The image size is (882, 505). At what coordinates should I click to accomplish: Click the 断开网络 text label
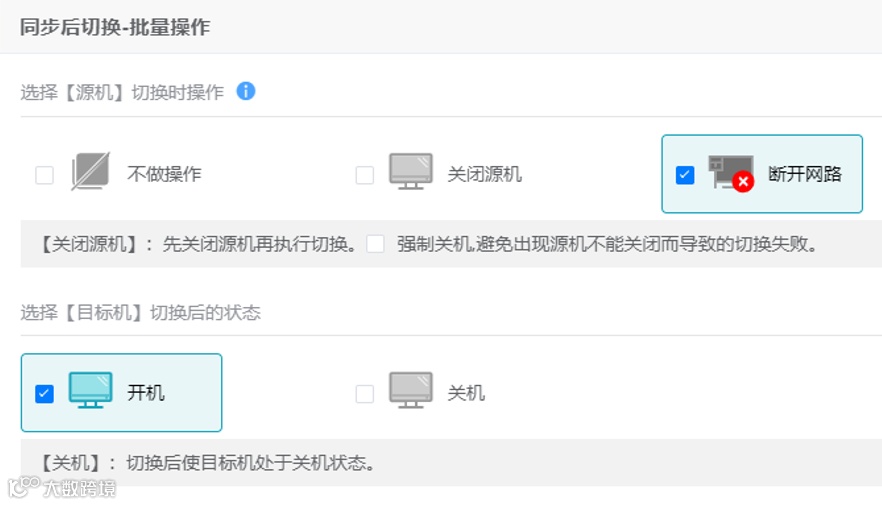[x=804, y=174]
